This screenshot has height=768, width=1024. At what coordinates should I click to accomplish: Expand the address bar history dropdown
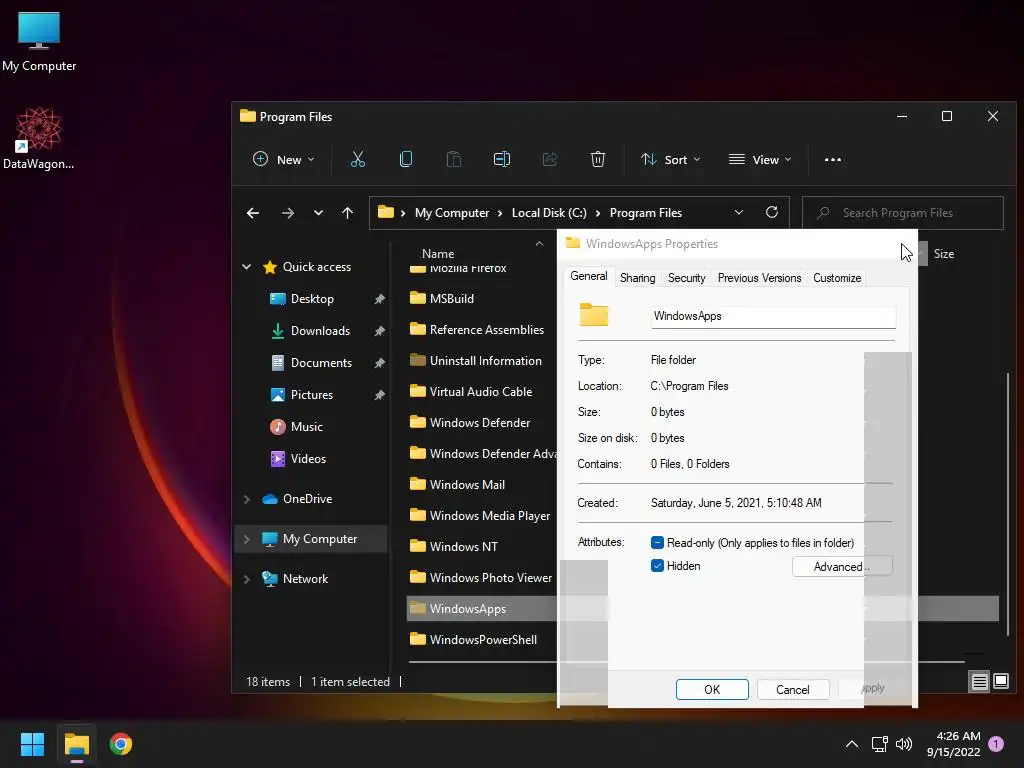pos(739,212)
